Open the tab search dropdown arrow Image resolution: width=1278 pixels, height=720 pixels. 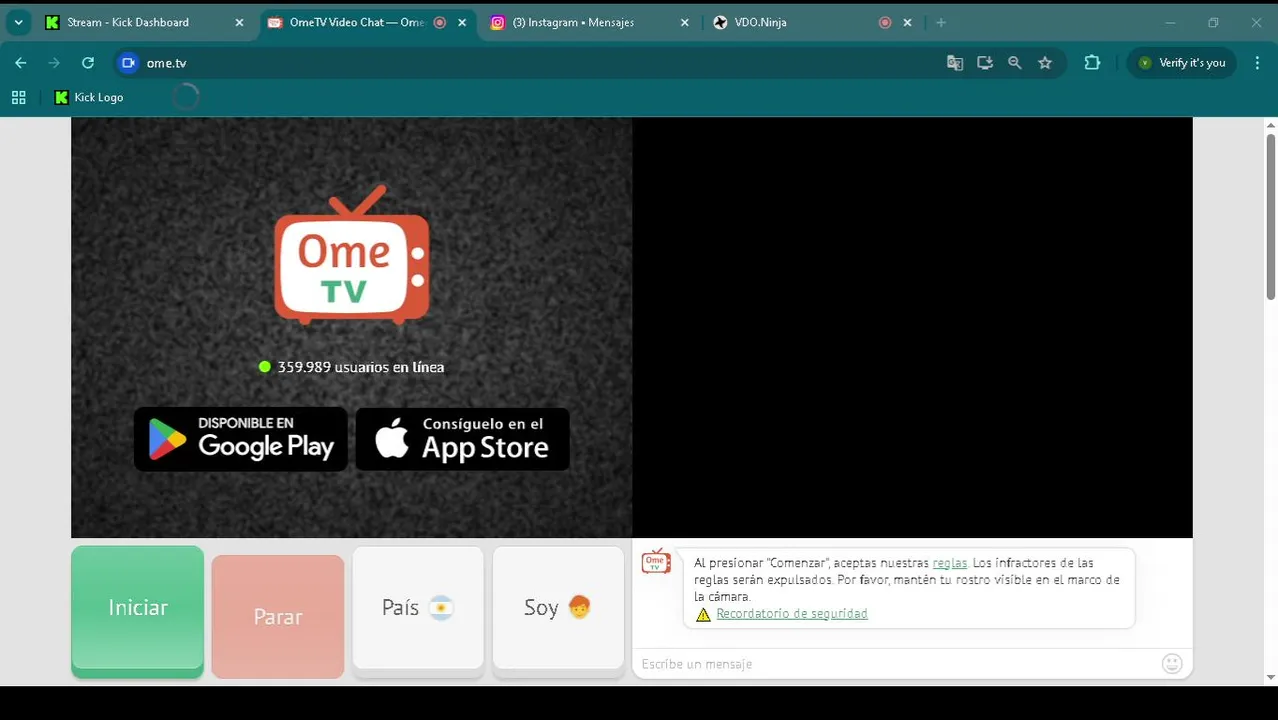[x=18, y=22]
